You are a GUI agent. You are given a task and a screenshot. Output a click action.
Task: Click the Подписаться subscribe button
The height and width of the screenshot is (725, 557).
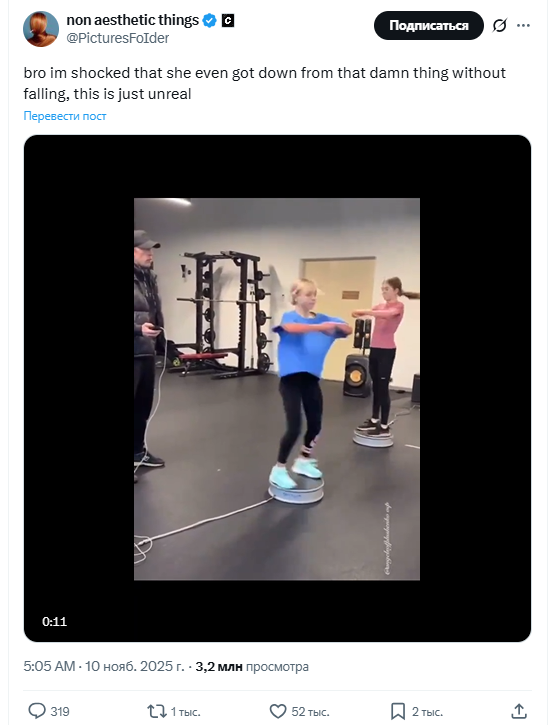tap(428, 25)
